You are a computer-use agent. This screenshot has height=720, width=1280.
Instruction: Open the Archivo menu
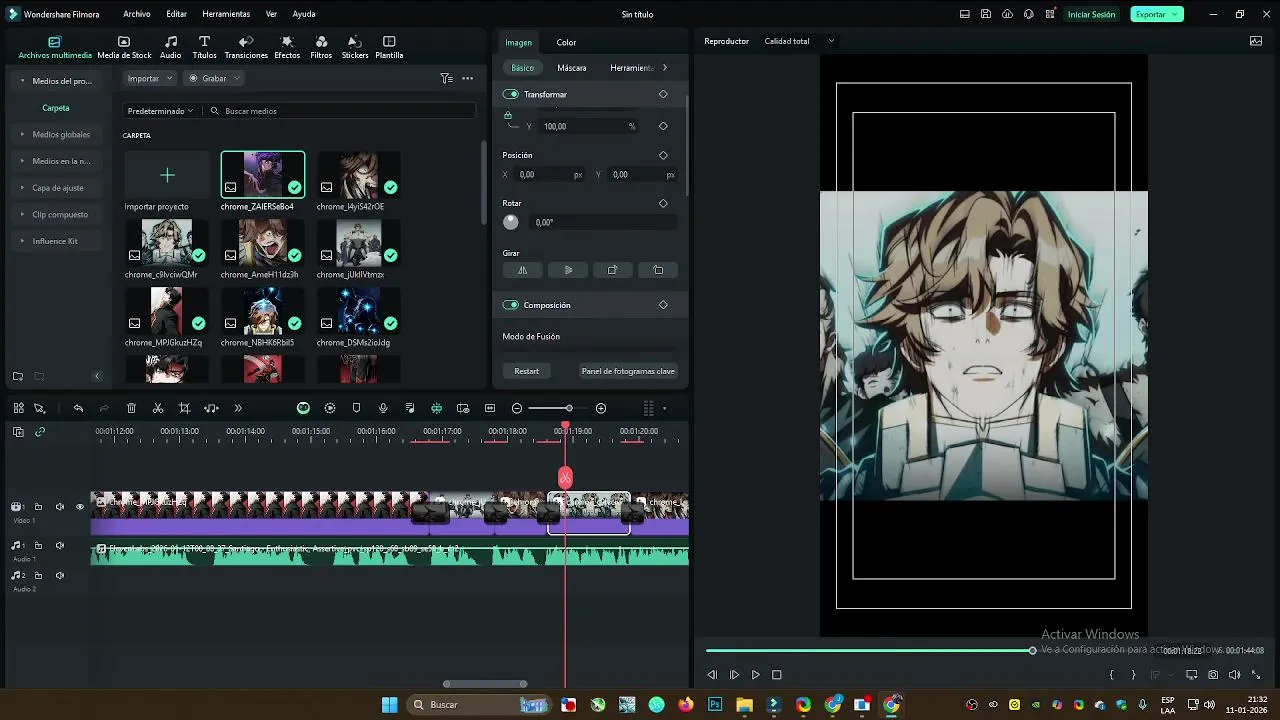click(x=137, y=14)
